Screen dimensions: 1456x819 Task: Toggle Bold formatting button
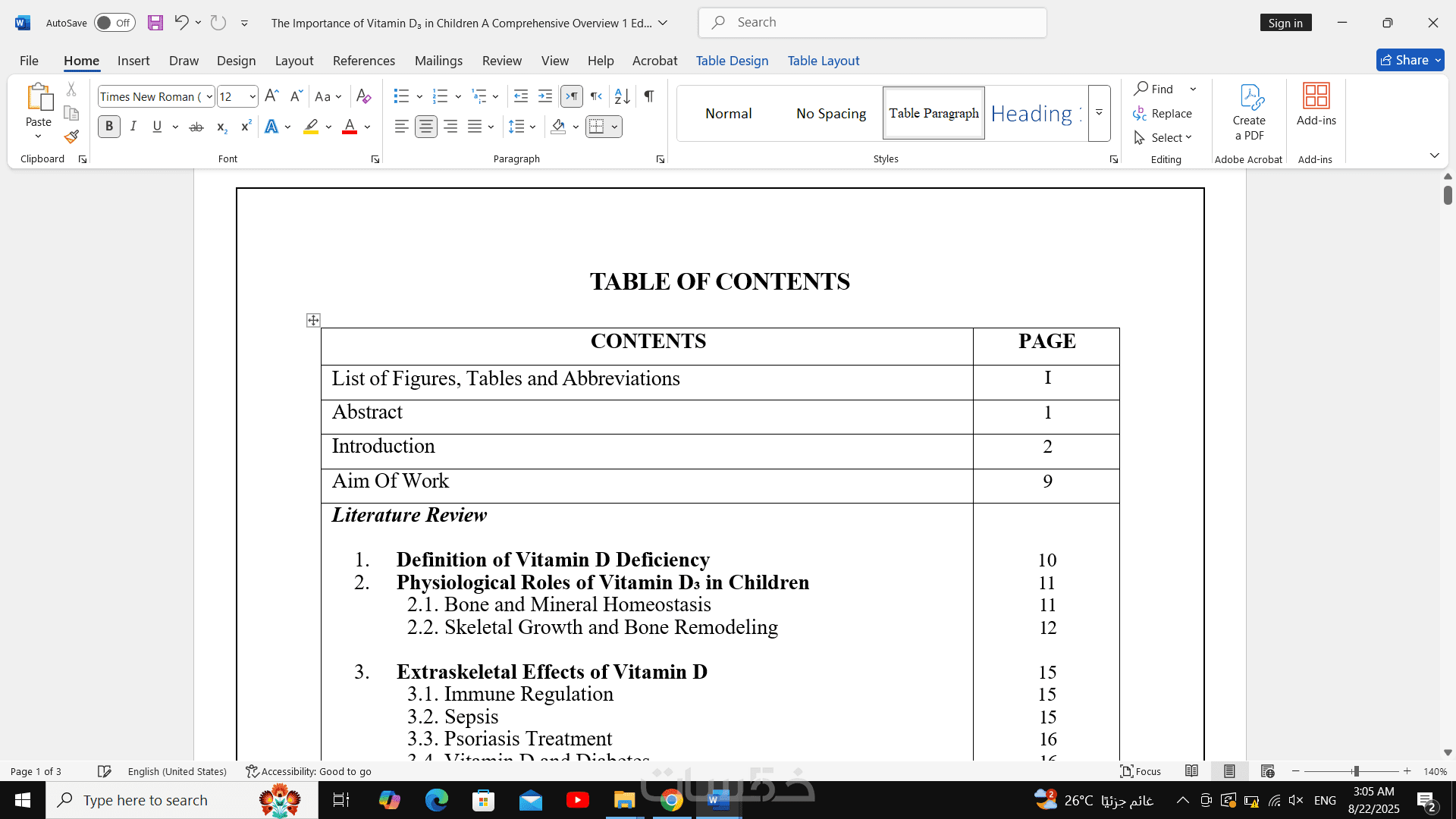point(109,127)
